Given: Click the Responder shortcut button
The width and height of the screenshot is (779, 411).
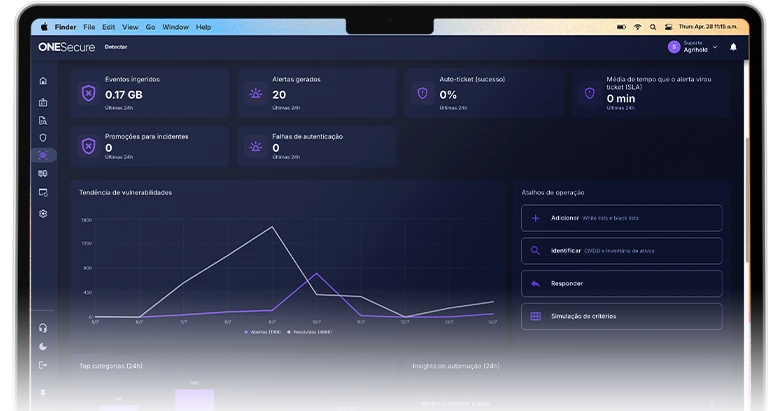Looking at the screenshot, I should 622,284.
